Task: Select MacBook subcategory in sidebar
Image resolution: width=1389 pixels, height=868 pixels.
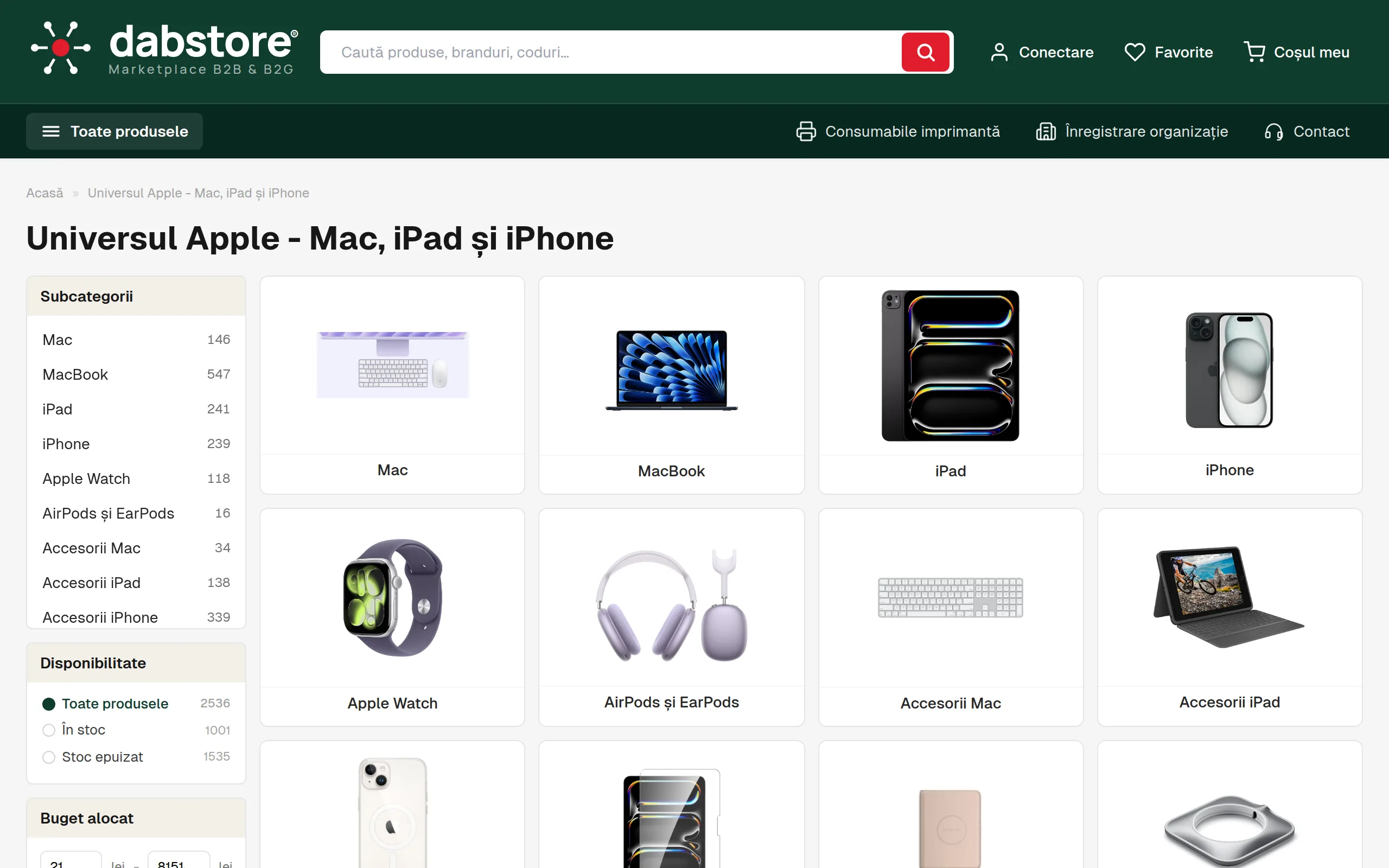Action: pos(136,374)
